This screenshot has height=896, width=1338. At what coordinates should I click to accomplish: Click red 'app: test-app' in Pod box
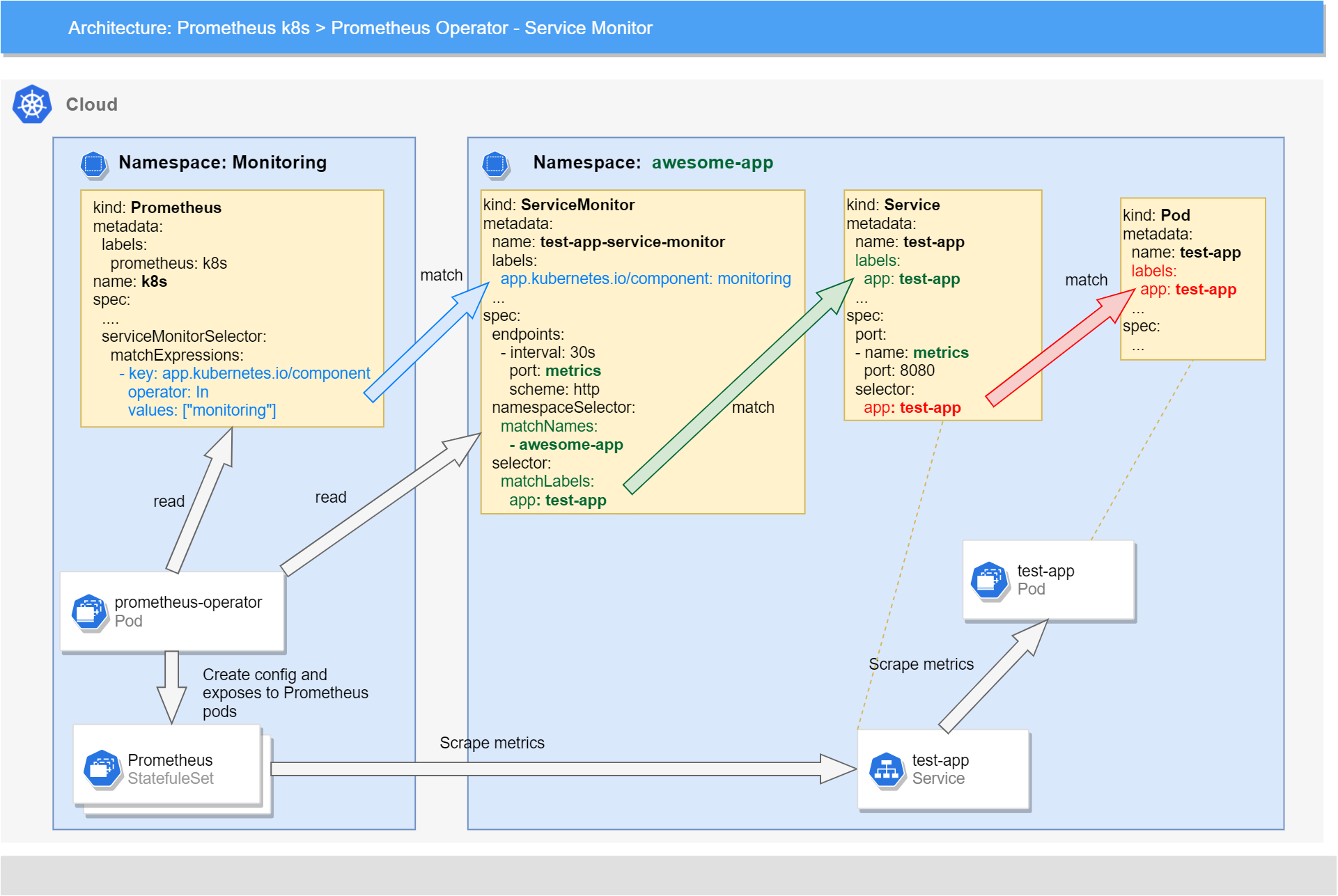coord(1188,289)
